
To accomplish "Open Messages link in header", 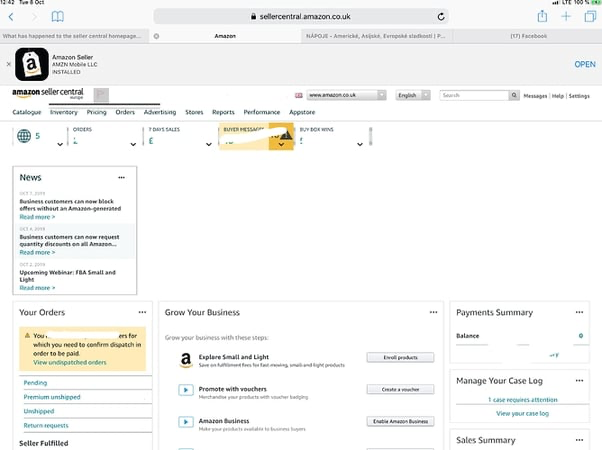I will [x=535, y=96].
